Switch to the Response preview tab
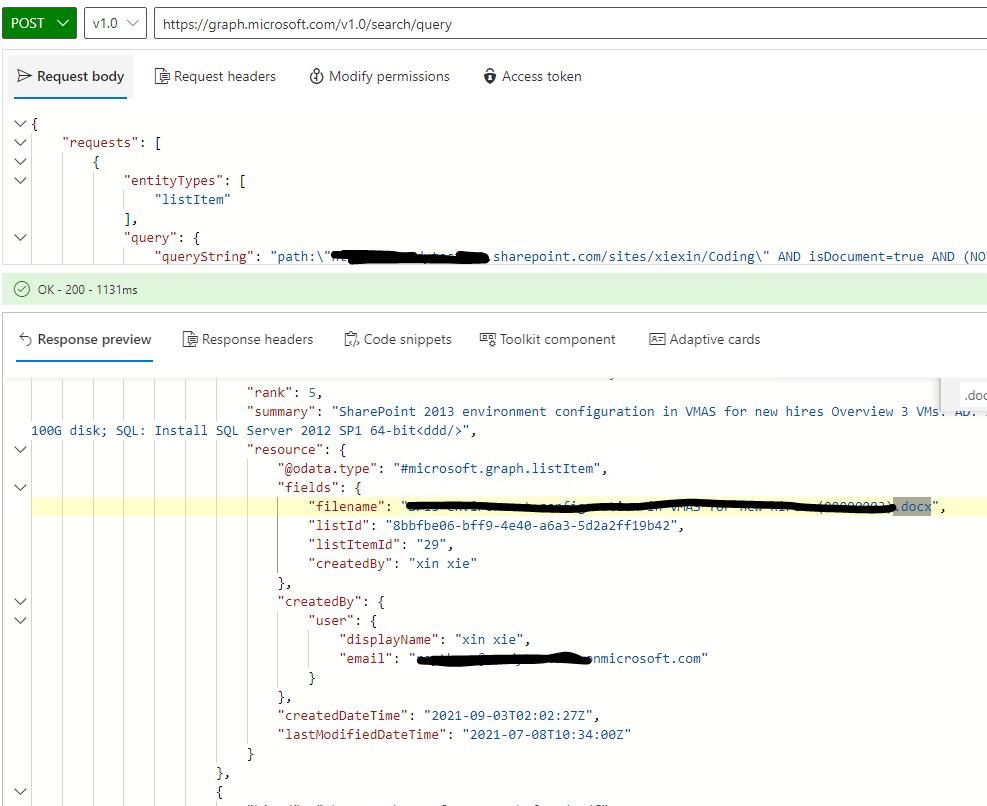Viewport: 987px width, 806px height. pos(84,339)
